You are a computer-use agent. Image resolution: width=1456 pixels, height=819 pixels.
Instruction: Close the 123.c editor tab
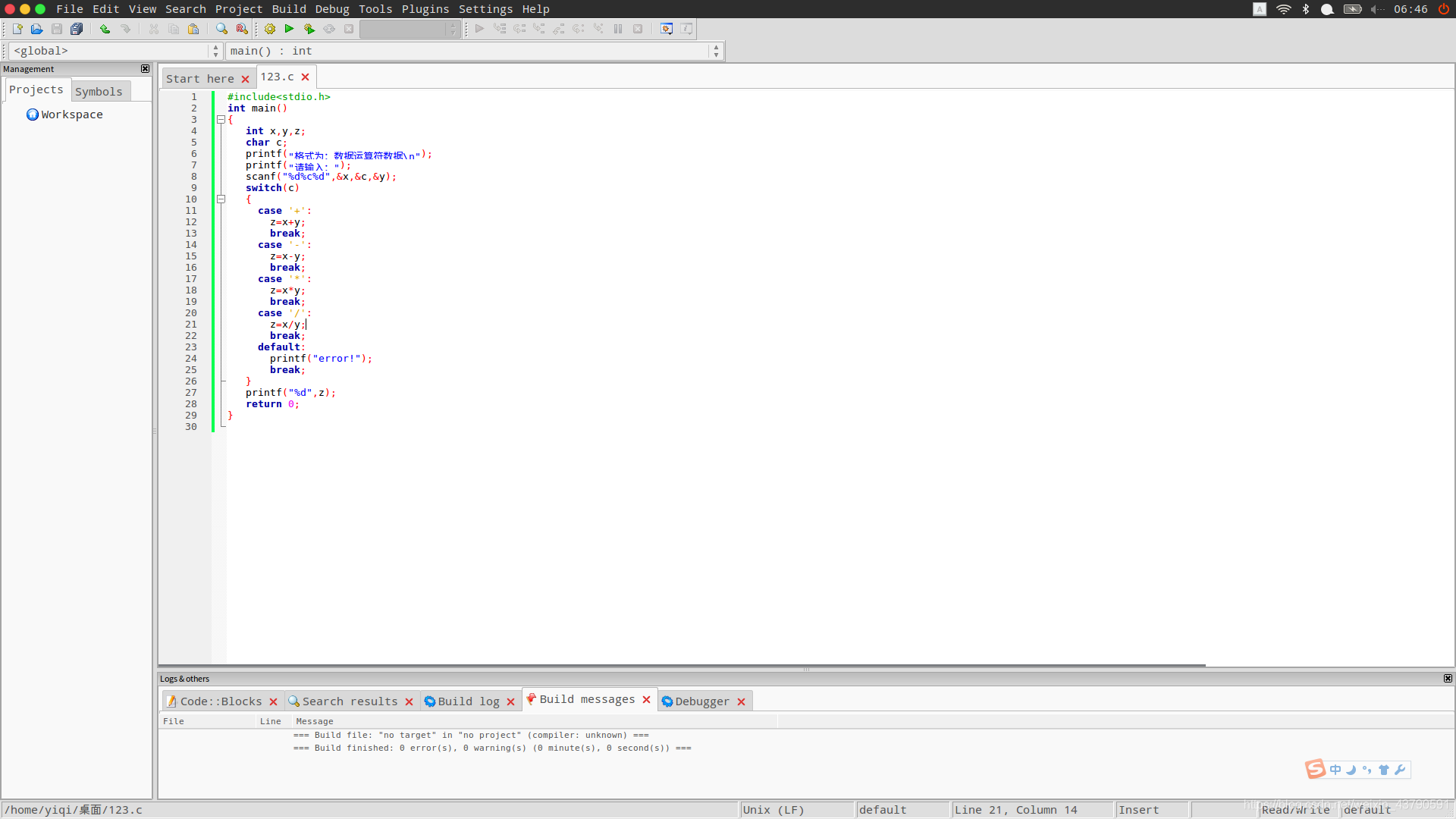[305, 77]
